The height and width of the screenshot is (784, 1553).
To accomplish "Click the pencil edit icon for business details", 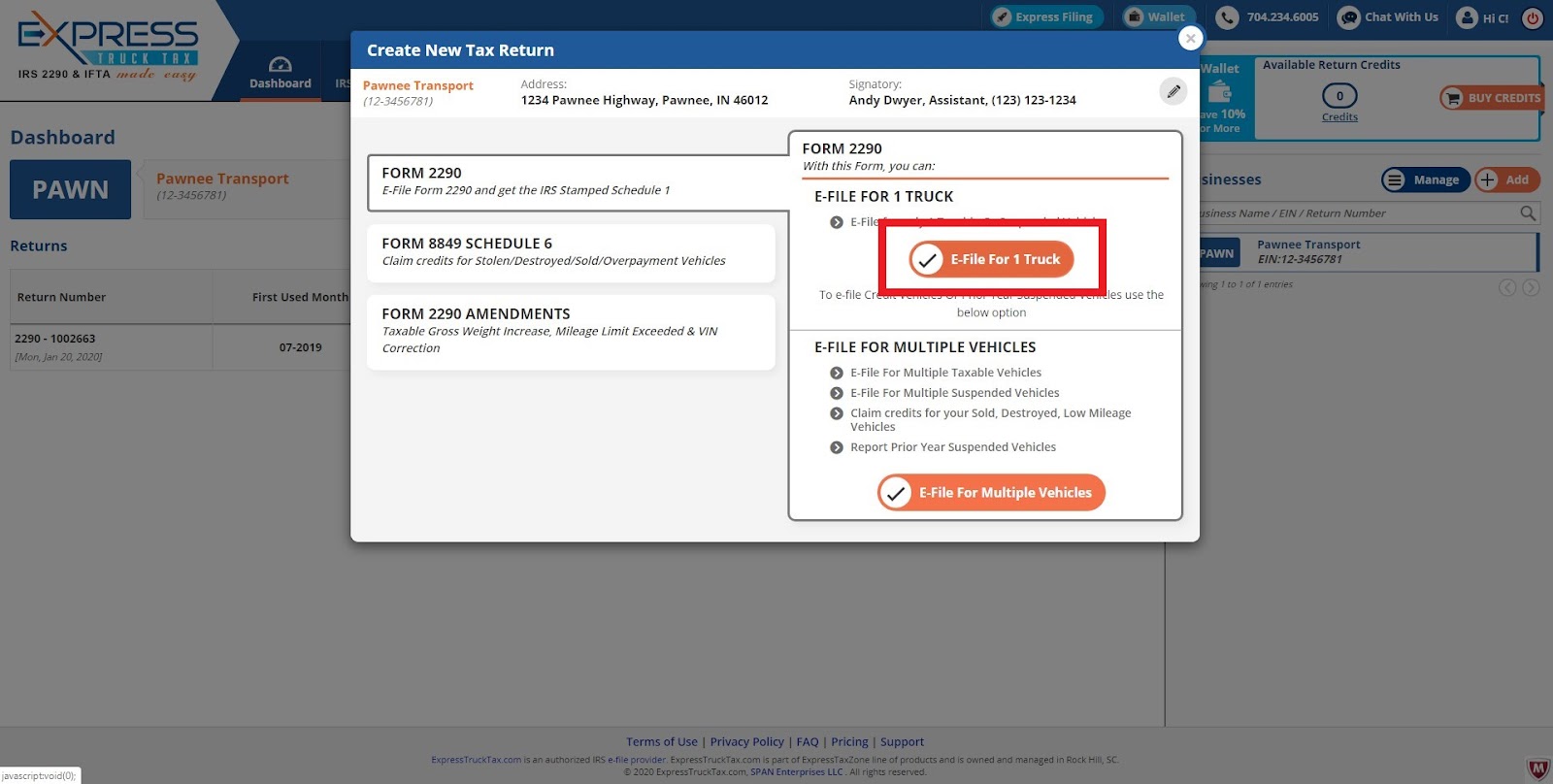I will 1173,91.
